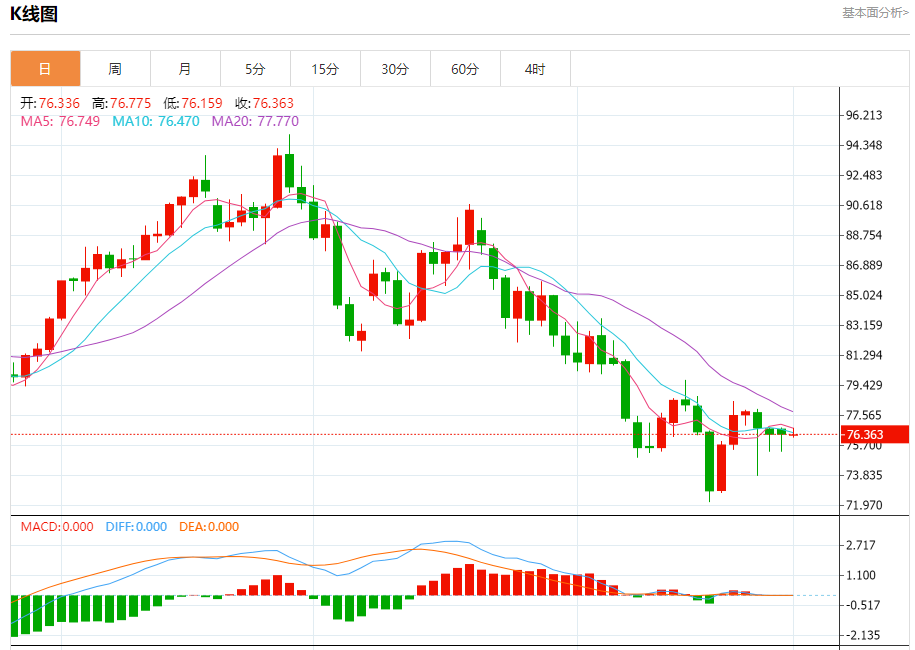Screen dimensions: 915x650
Task: Click the 83.159 price axis label
Action: [x=864, y=326]
